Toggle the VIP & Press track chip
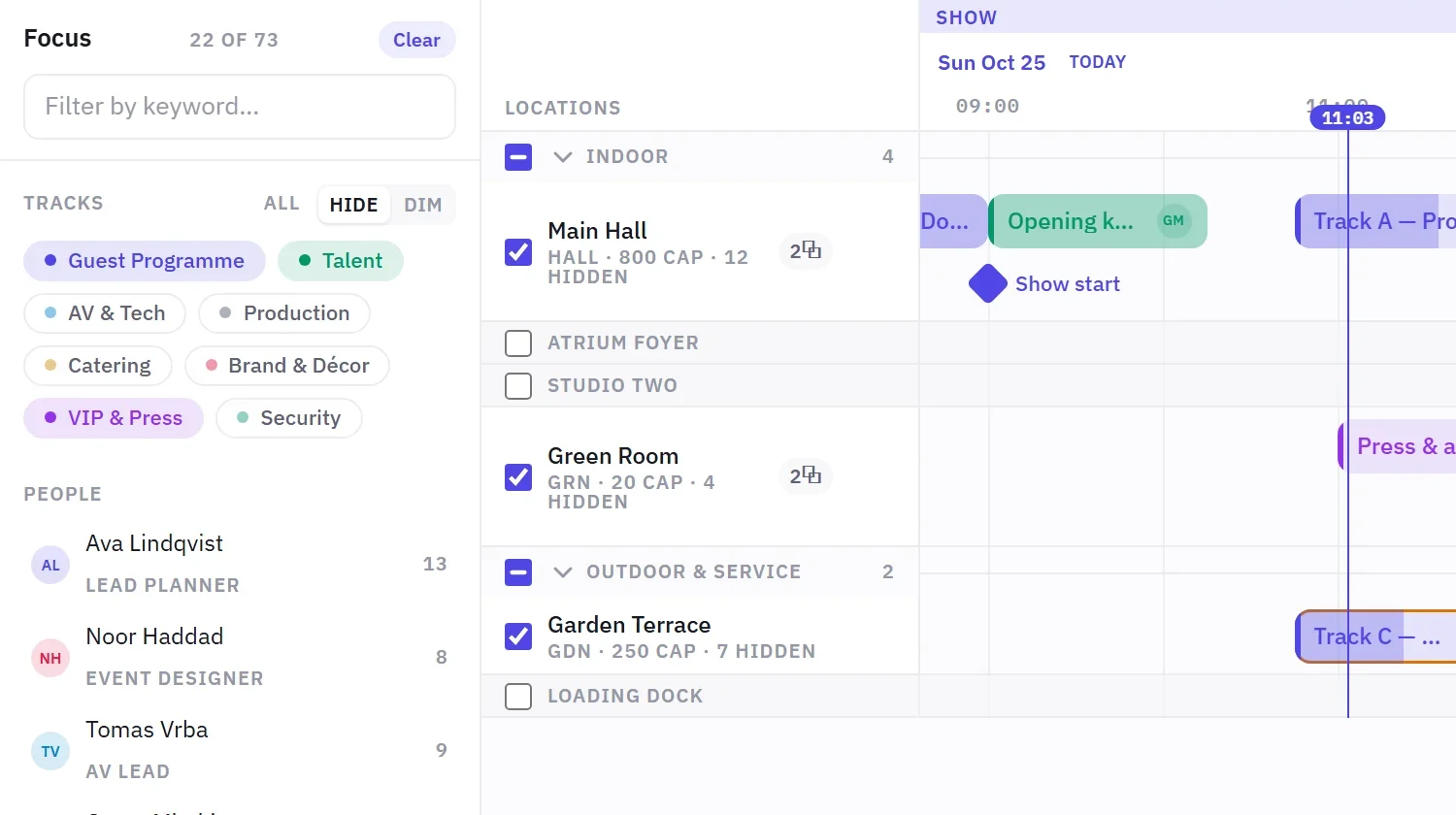The image size is (1456, 815). click(x=114, y=418)
